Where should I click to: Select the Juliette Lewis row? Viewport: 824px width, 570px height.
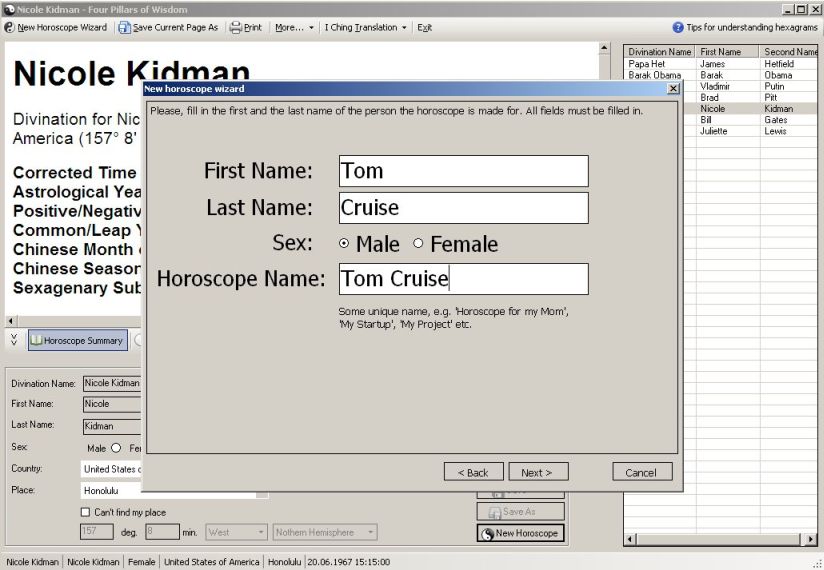[x=750, y=131]
